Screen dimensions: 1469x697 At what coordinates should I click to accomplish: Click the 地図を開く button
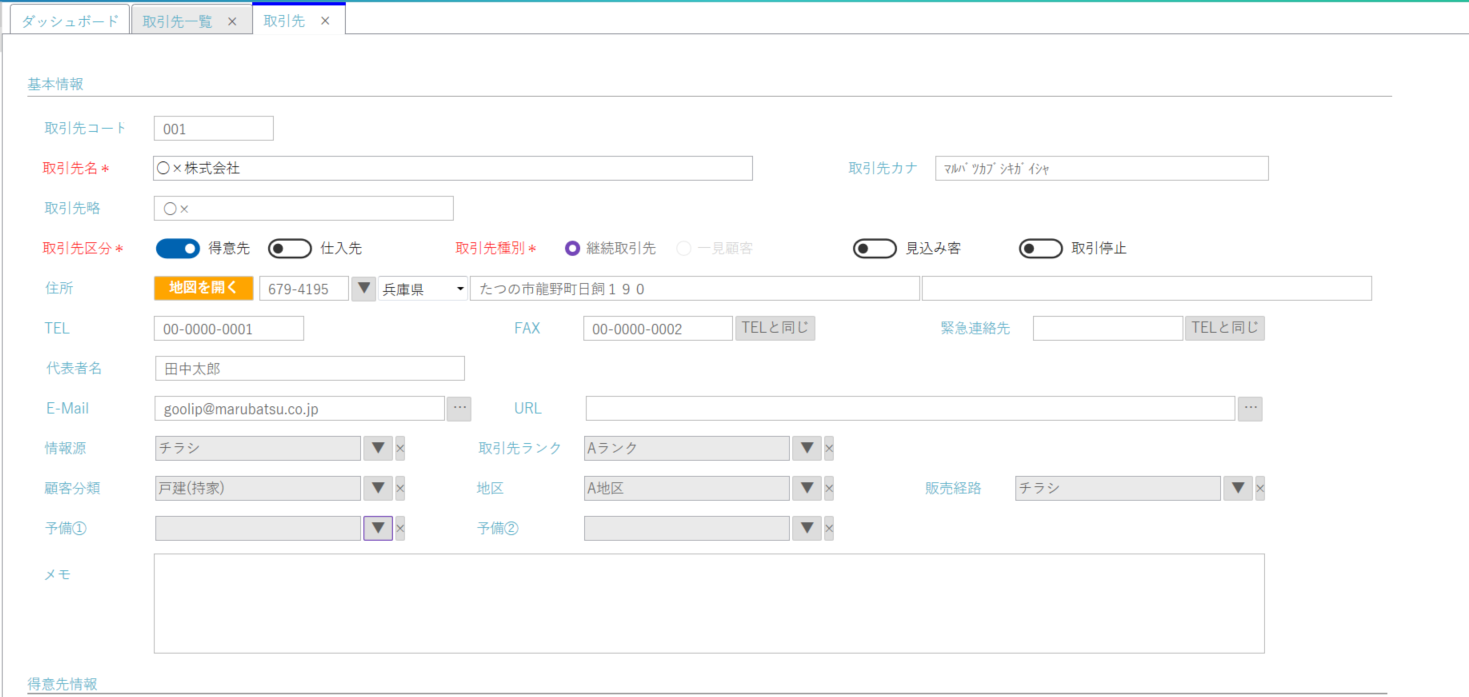coord(204,288)
